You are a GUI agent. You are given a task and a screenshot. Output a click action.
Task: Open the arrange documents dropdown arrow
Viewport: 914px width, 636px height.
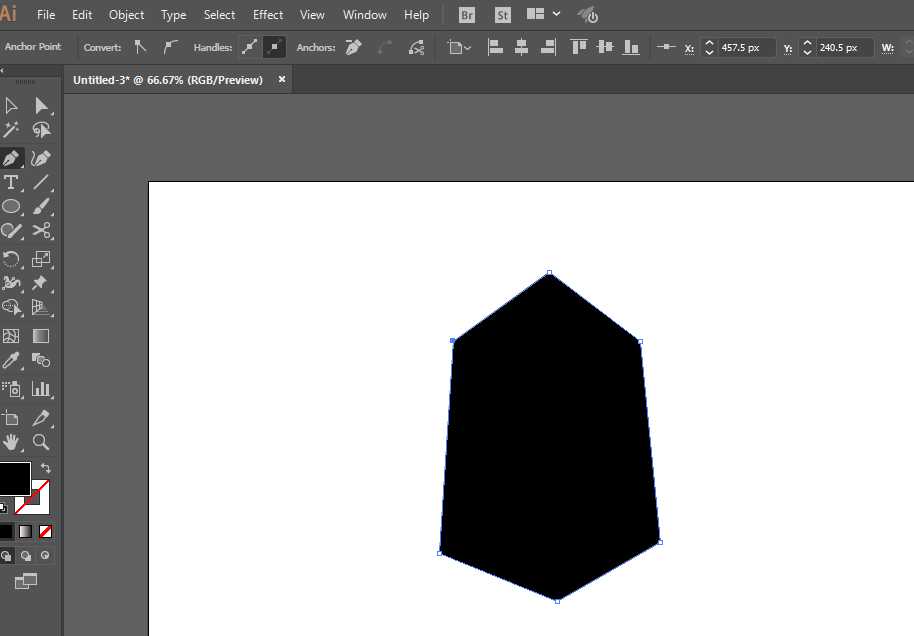point(557,14)
